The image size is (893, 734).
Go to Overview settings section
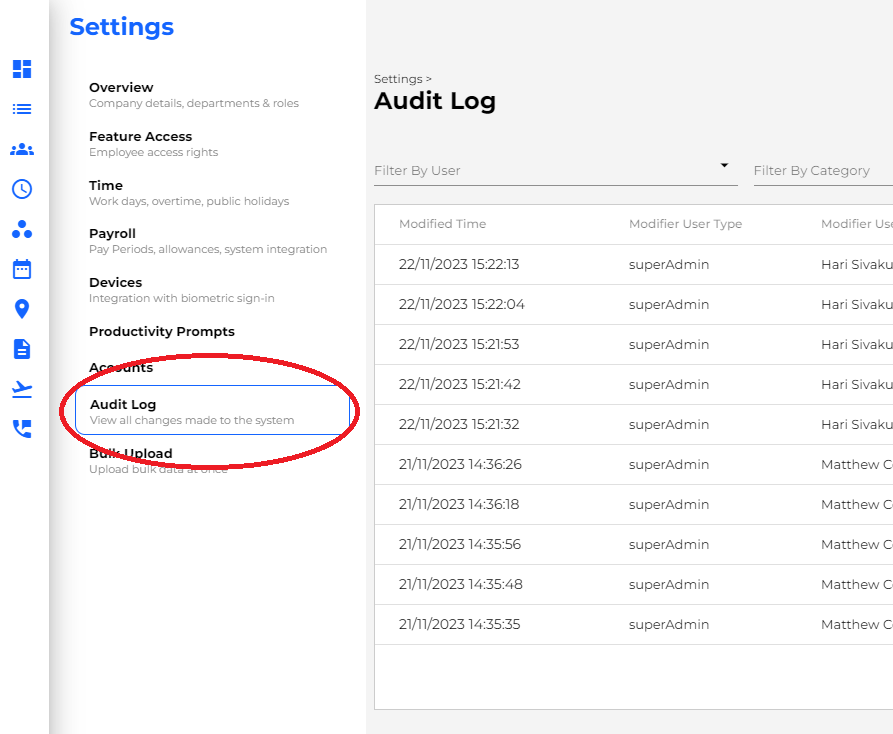121,88
